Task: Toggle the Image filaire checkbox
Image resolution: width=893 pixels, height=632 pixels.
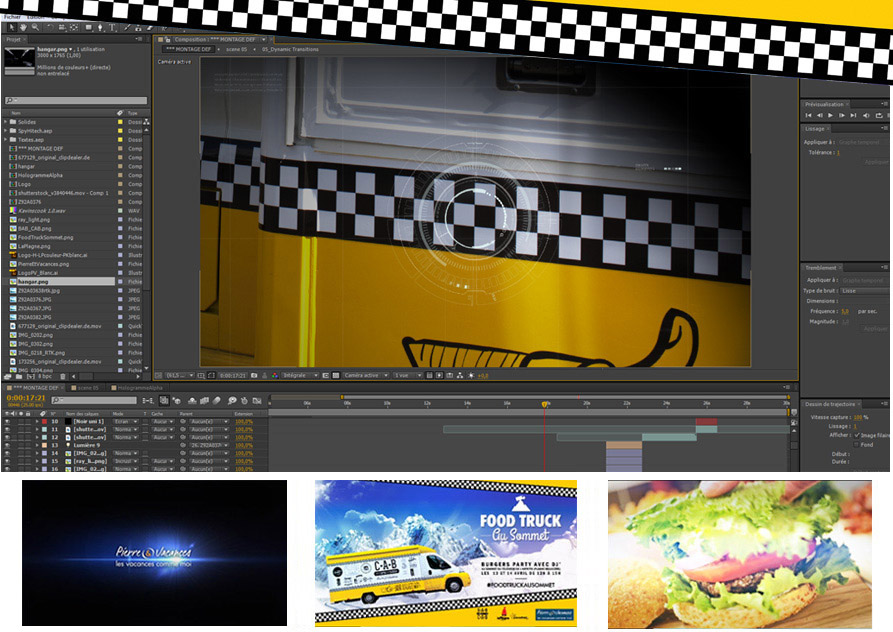Action: pyautogui.click(x=856, y=435)
